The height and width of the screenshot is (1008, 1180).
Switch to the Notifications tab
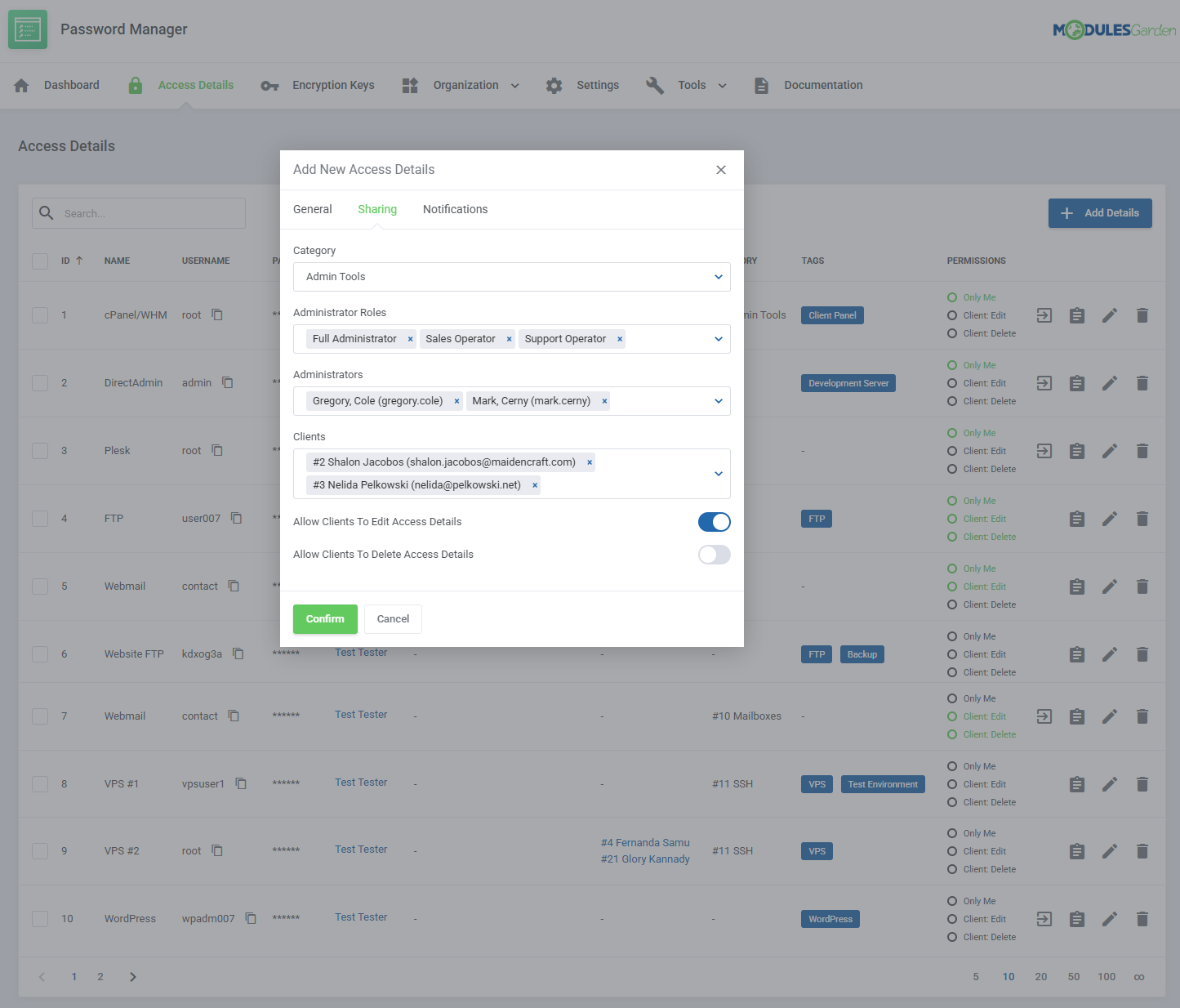[455, 209]
